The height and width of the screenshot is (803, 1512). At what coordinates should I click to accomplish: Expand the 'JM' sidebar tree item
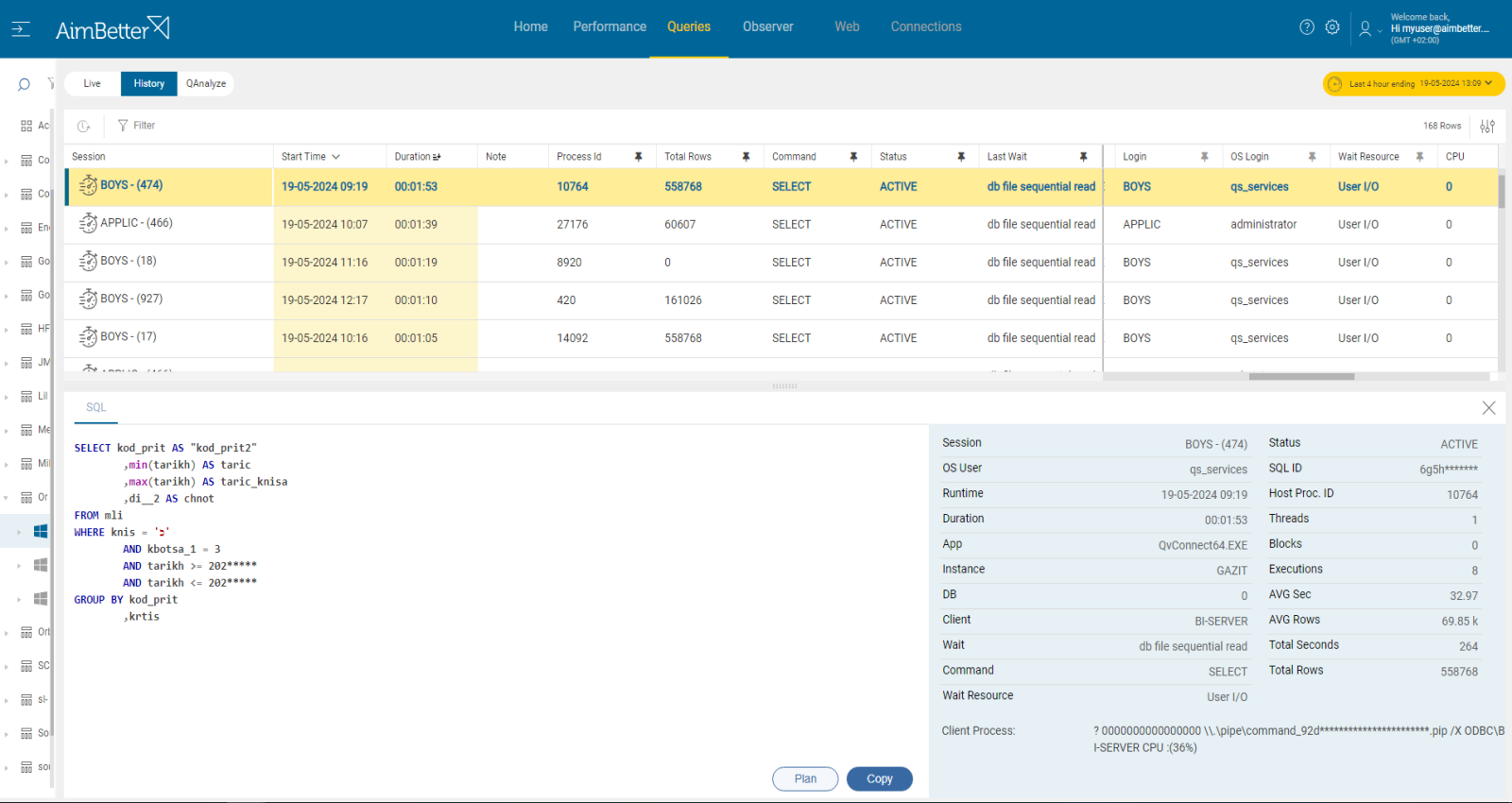7,364
